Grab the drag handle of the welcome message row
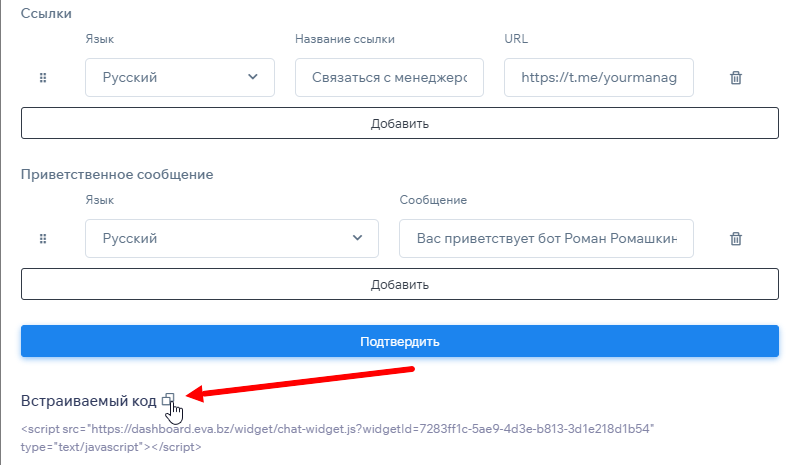Image resolution: width=796 pixels, height=465 pixels. click(43, 239)
